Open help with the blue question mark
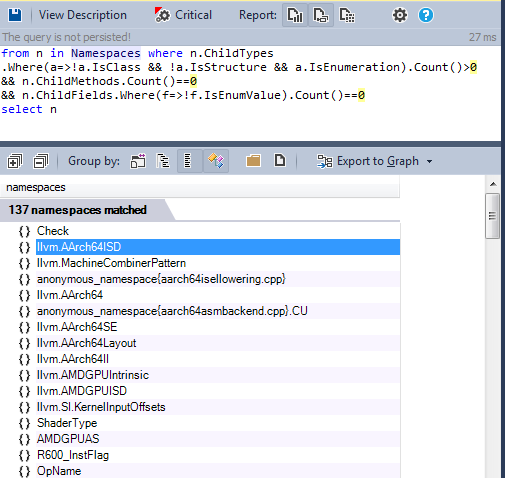Image resolution: width=505 pixels, height=478 pixels. (x=426, y=15)
